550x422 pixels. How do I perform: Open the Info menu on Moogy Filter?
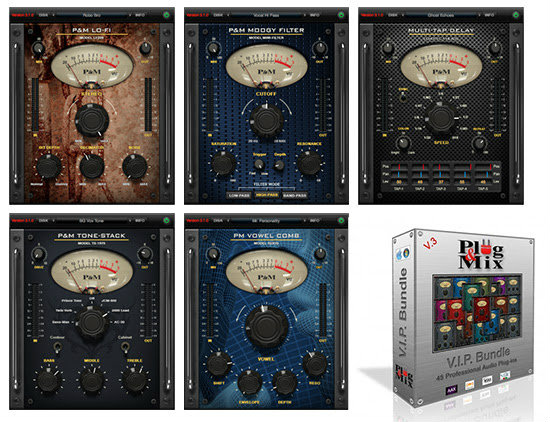click(314, 15)
